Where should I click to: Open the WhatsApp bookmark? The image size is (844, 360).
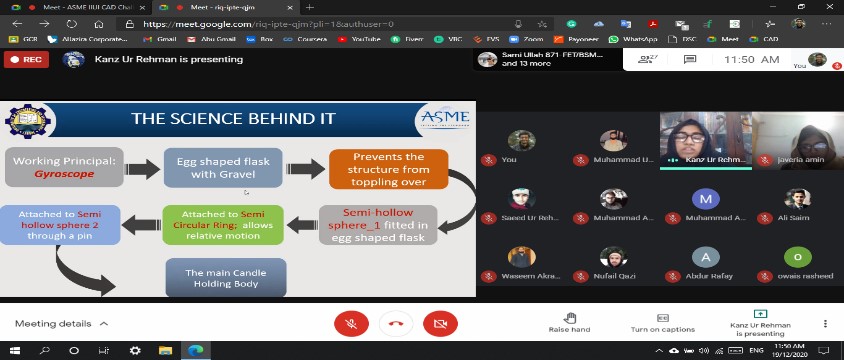[634, 39]
